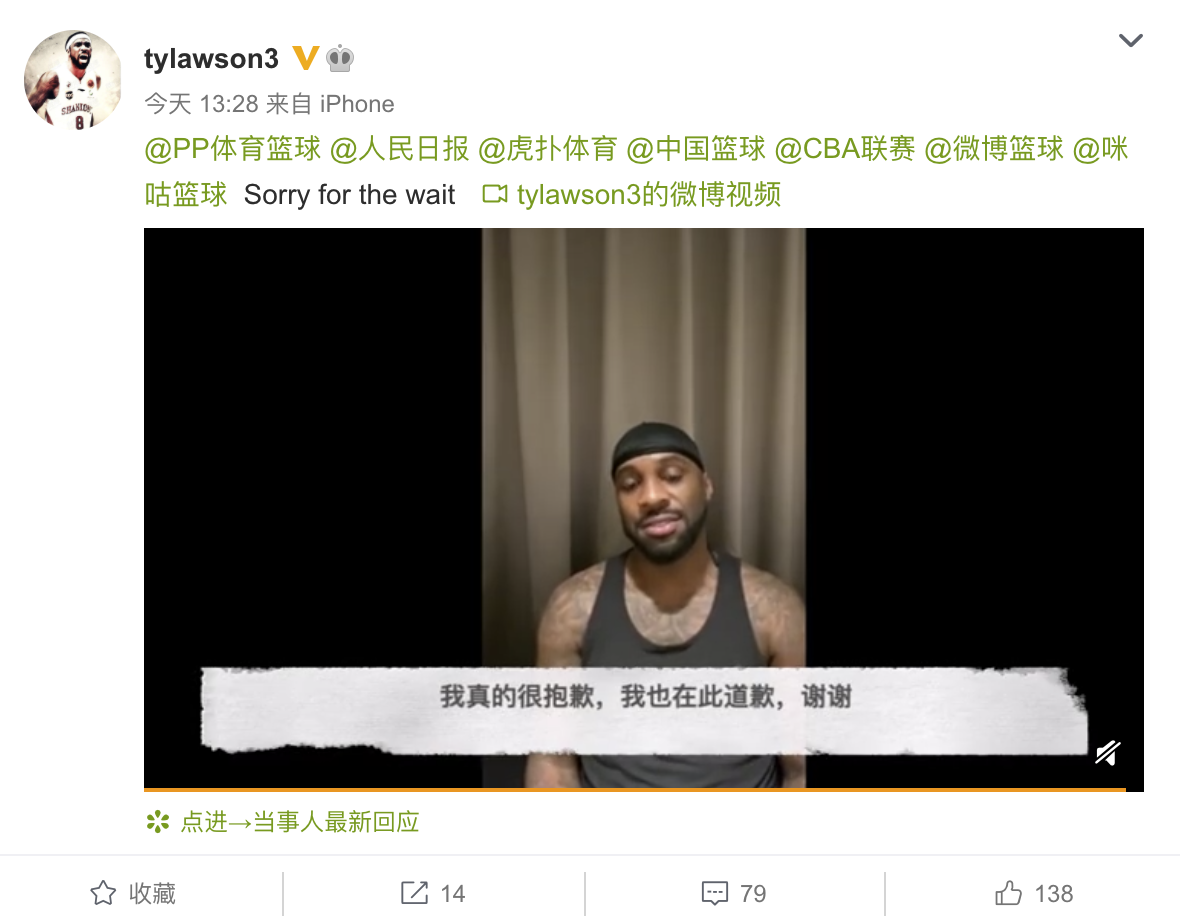Open the @PP体育篮球 mention
The height and width of the screenshot is (924, 1180).
pyautogui.click(x=233, y=149)
